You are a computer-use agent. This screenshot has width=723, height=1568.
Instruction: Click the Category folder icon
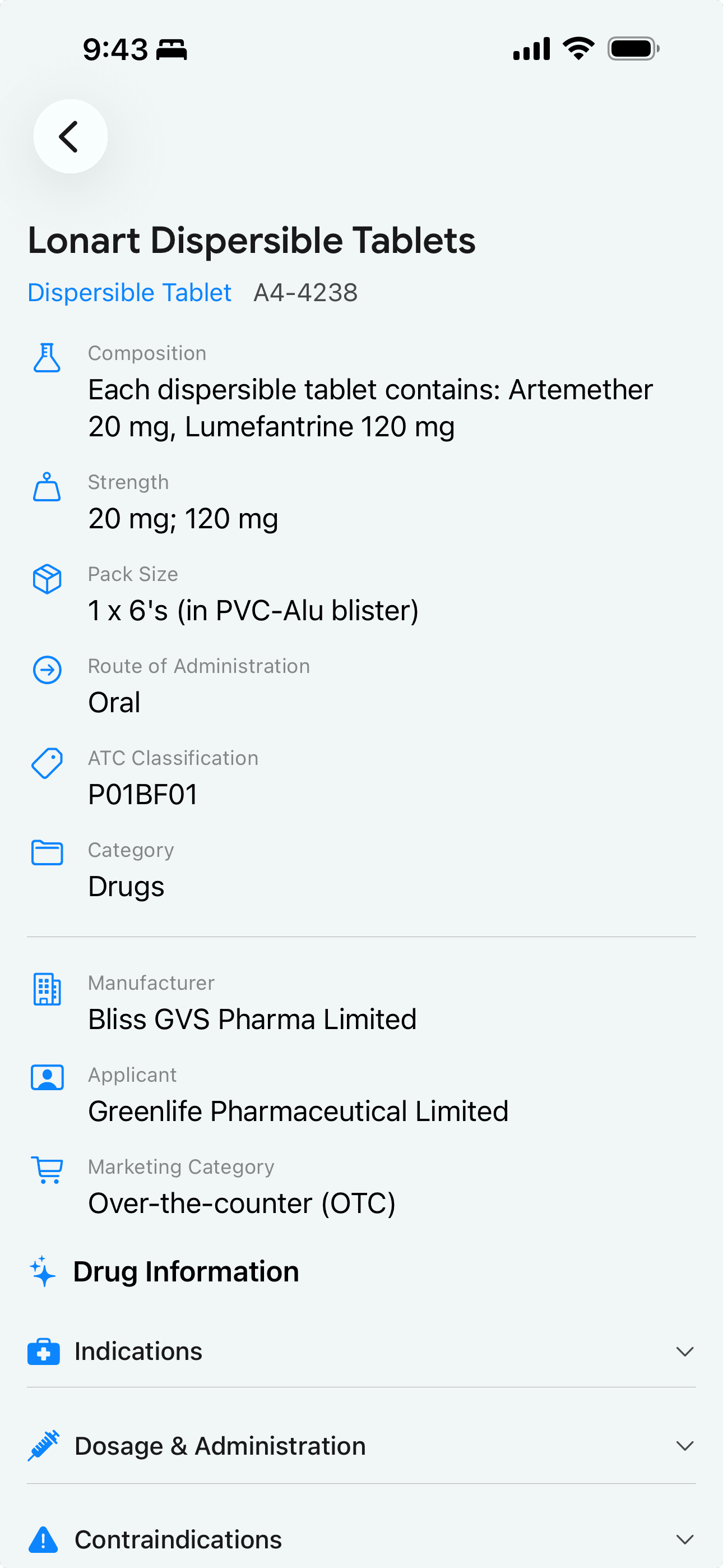(47, 852)
